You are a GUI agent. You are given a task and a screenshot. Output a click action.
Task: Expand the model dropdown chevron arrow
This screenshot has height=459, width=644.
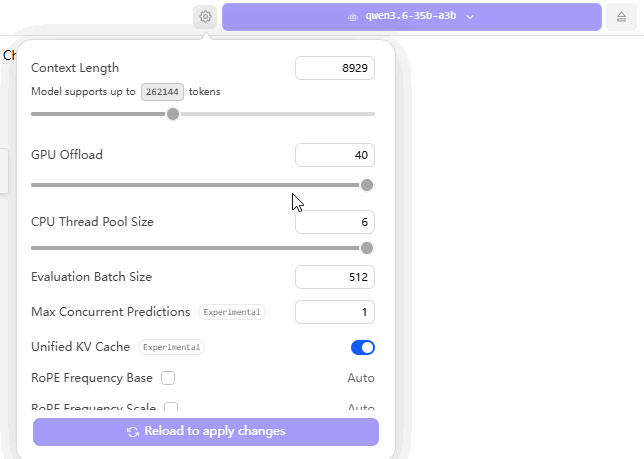[470, 17]
